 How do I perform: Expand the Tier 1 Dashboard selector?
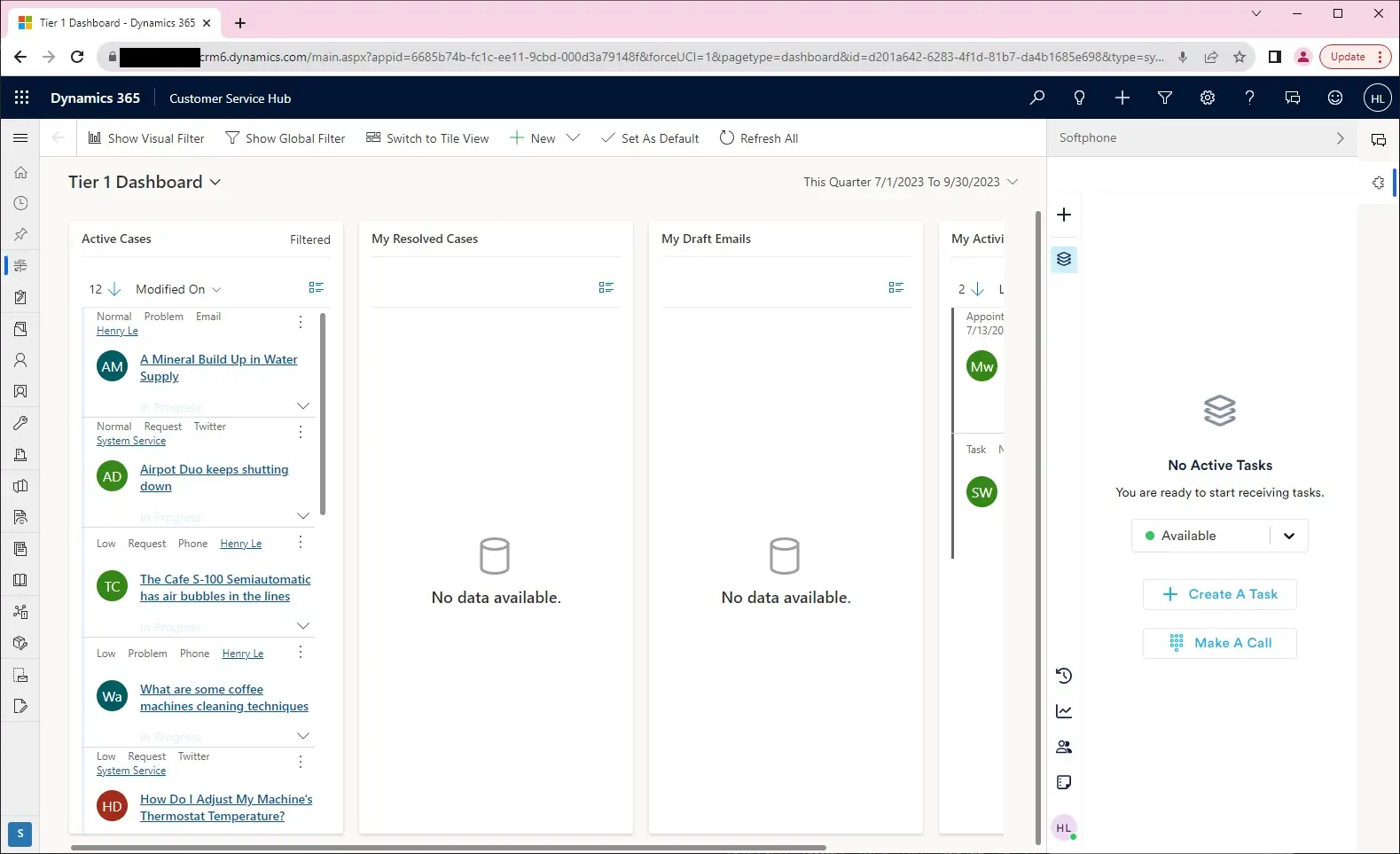(x=145, y=182)
